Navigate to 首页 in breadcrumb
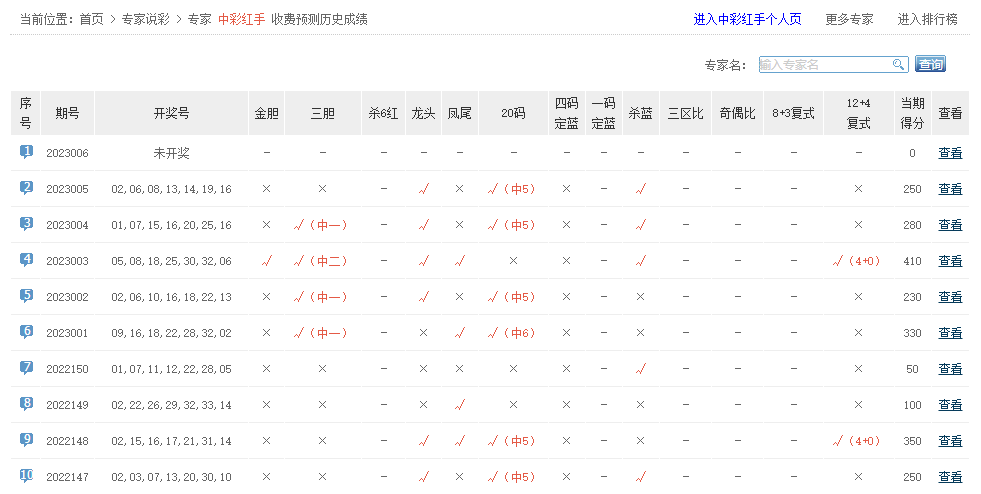The width and height of the screenshot is (981, 494). [91, 19]
